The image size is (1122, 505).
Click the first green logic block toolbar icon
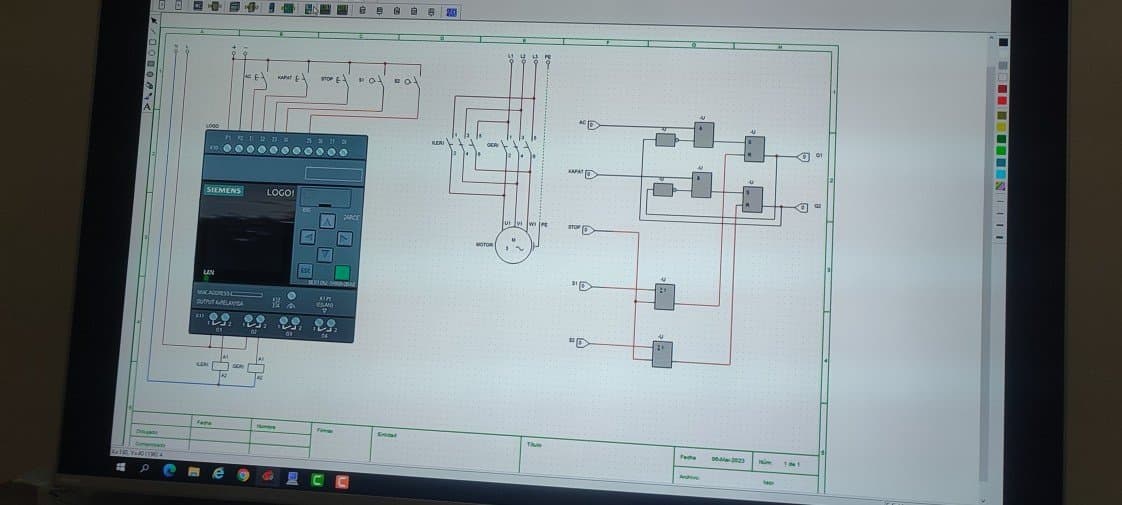[x=213, y=6]
